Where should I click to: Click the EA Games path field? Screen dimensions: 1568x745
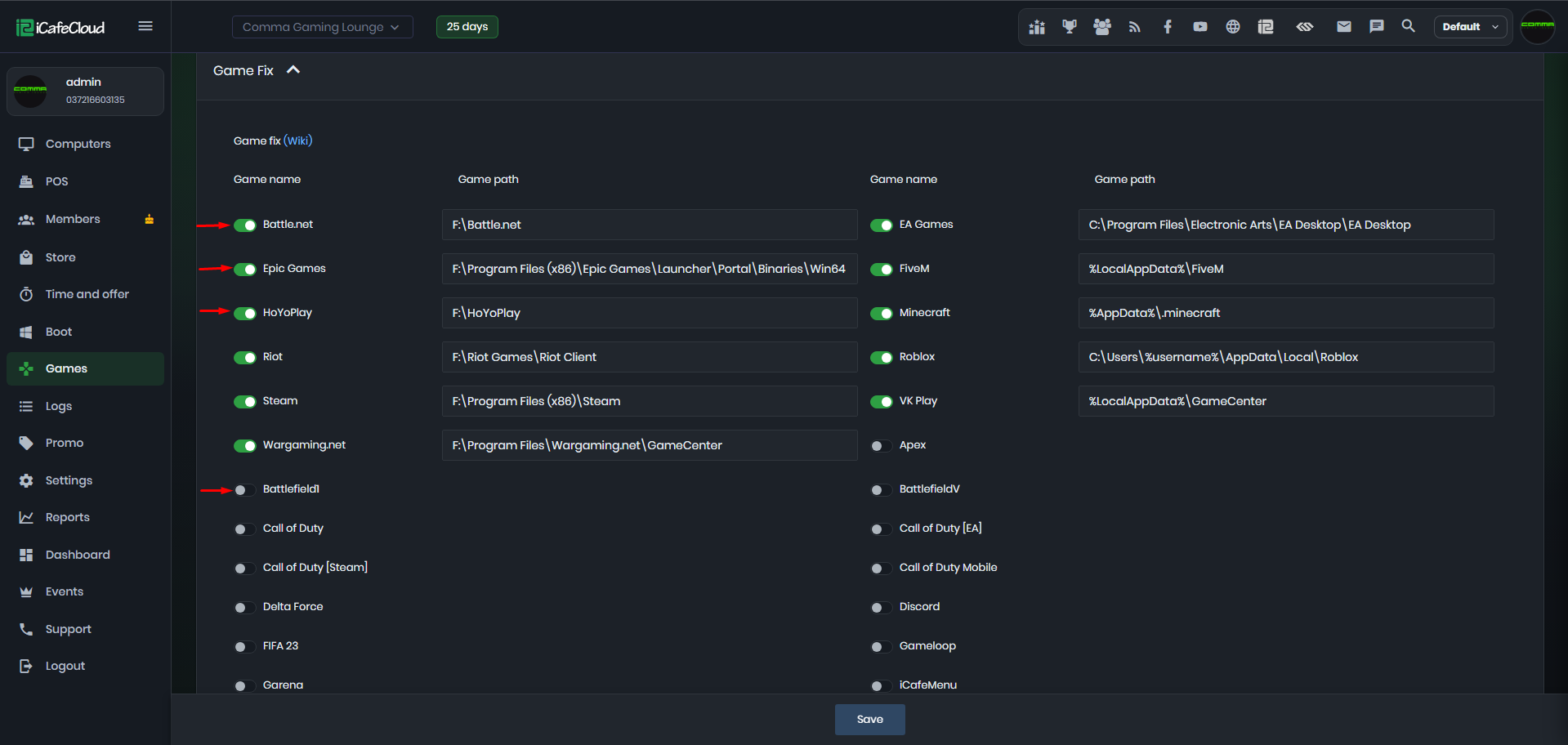tap(1286, 225)
